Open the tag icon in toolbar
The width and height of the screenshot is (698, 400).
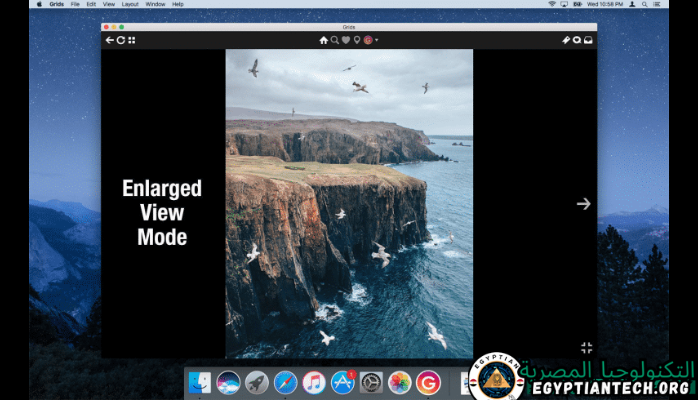(566, 40)
